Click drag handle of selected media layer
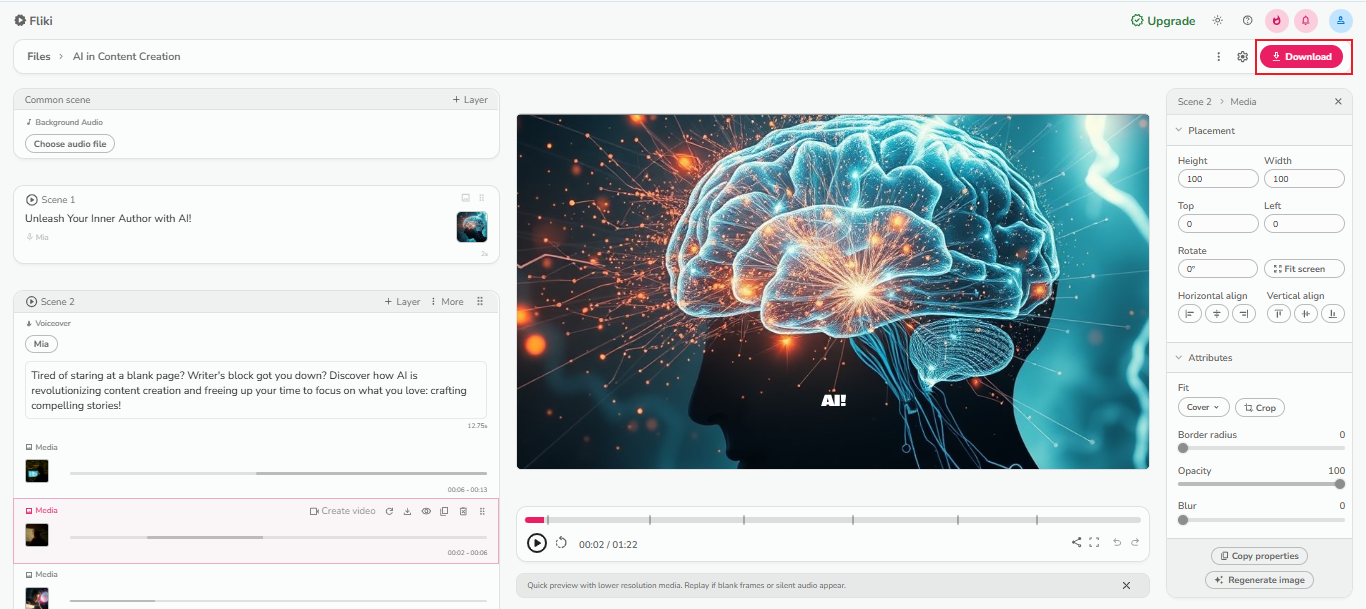The height and width of the screenshot is (609, 1366). 482,511
